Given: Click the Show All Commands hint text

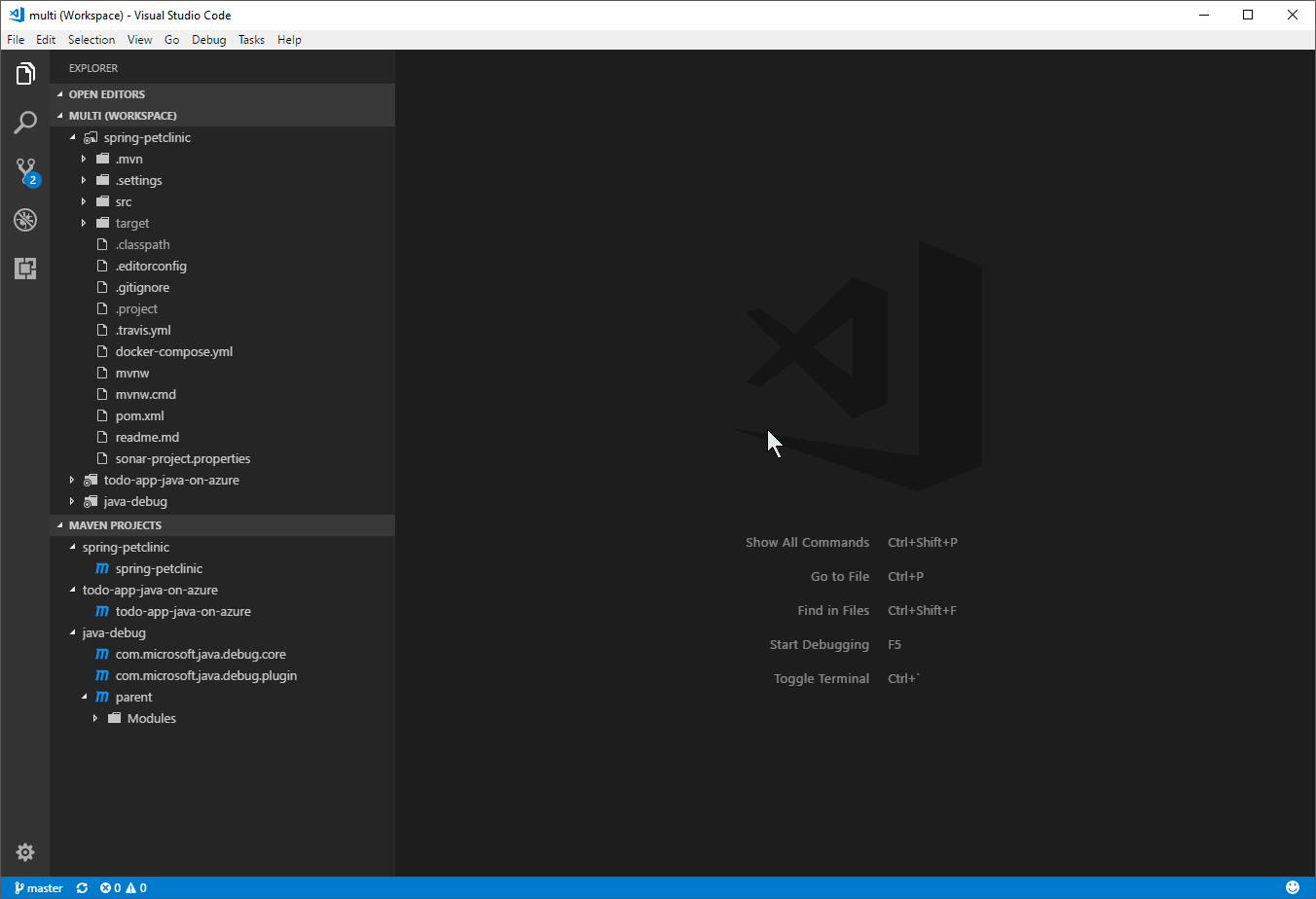Looking at the screenshot, I should click(x=807, y=543).
